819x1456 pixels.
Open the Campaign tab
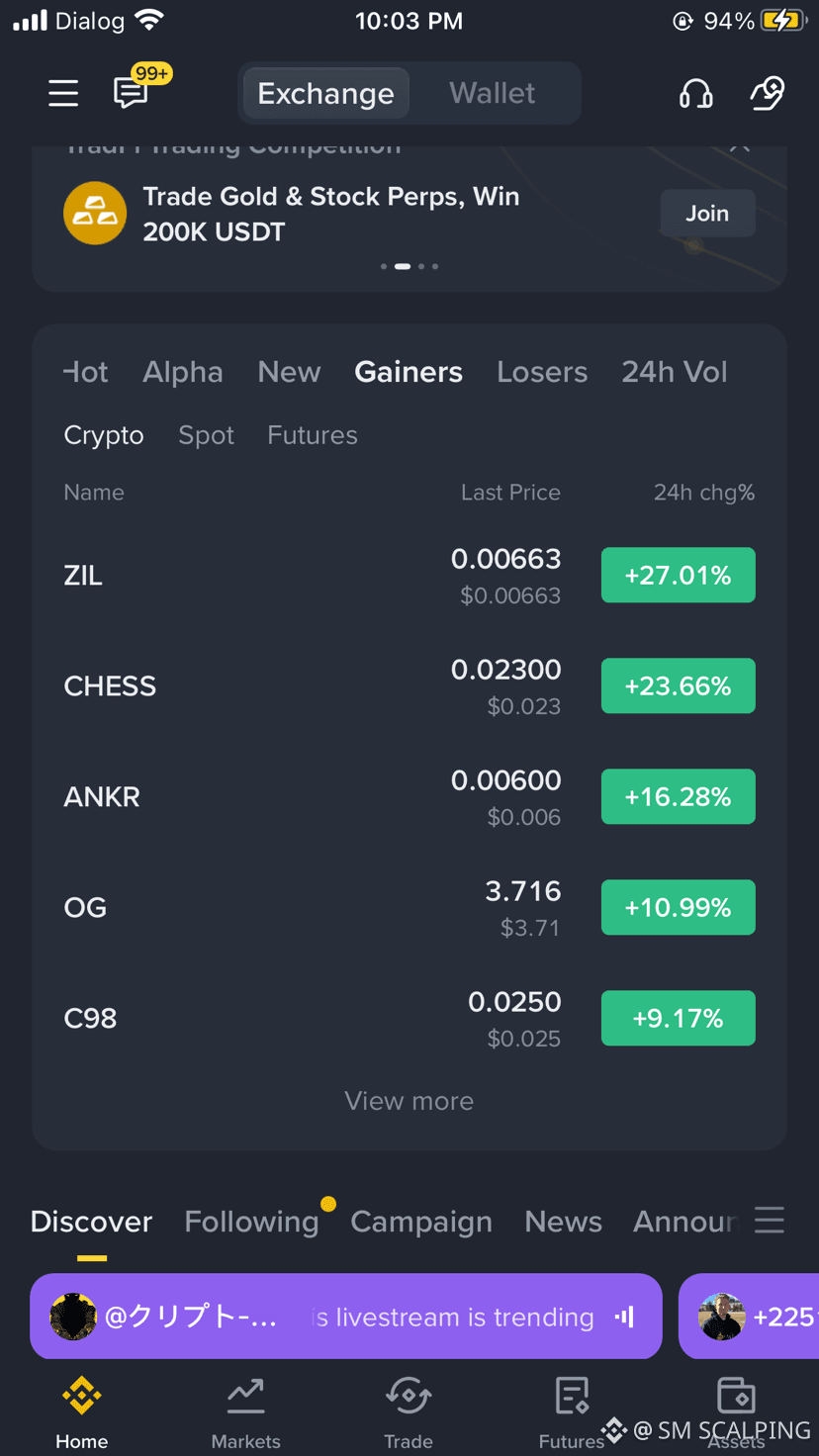pos(421,1222)
